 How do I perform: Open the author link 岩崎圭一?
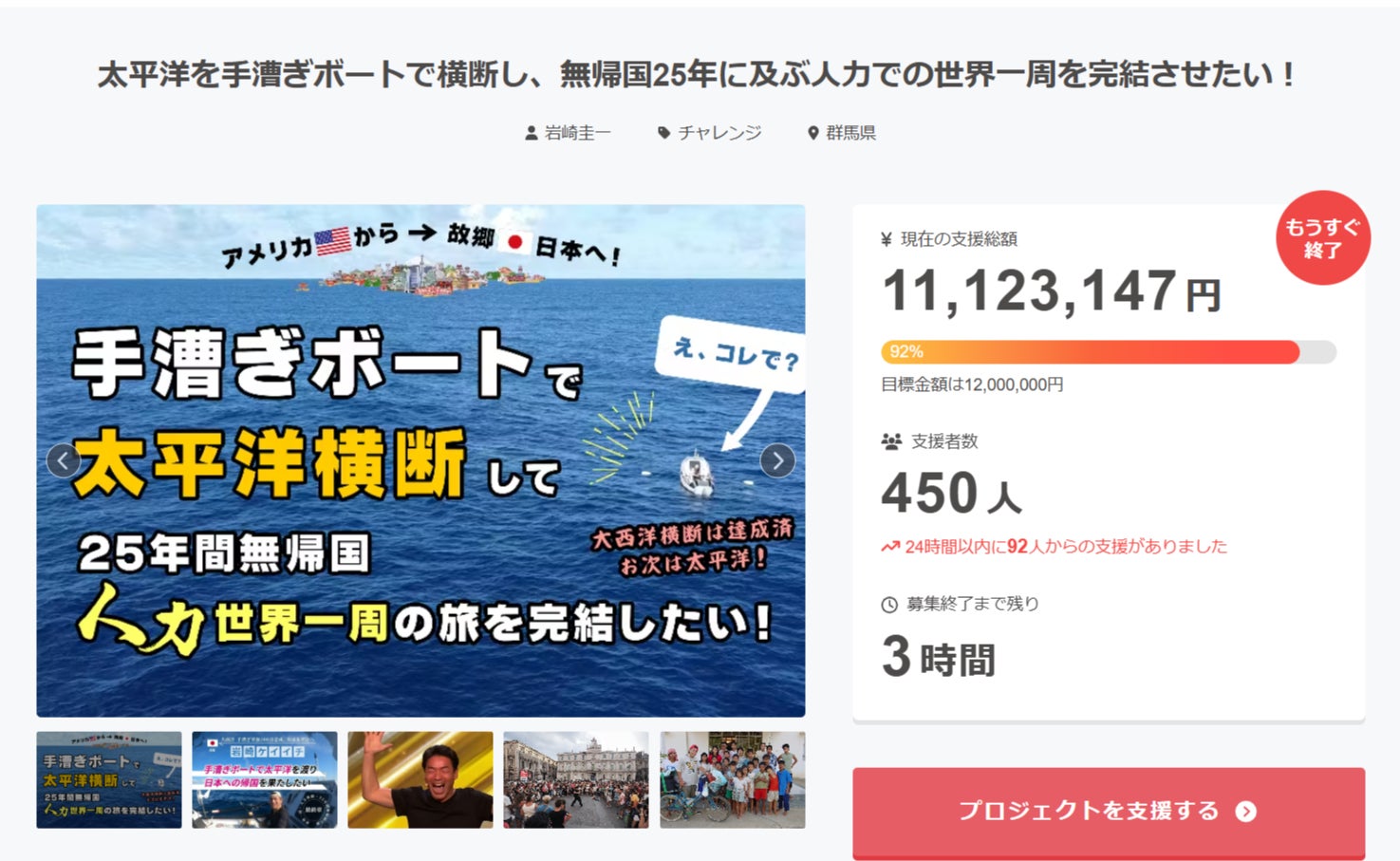pos(577,133)
